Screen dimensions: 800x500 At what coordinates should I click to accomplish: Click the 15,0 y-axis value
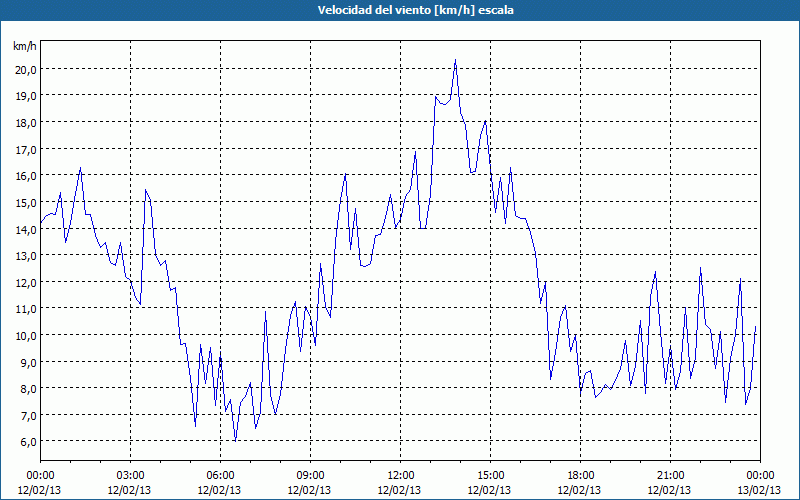[26, 203]
